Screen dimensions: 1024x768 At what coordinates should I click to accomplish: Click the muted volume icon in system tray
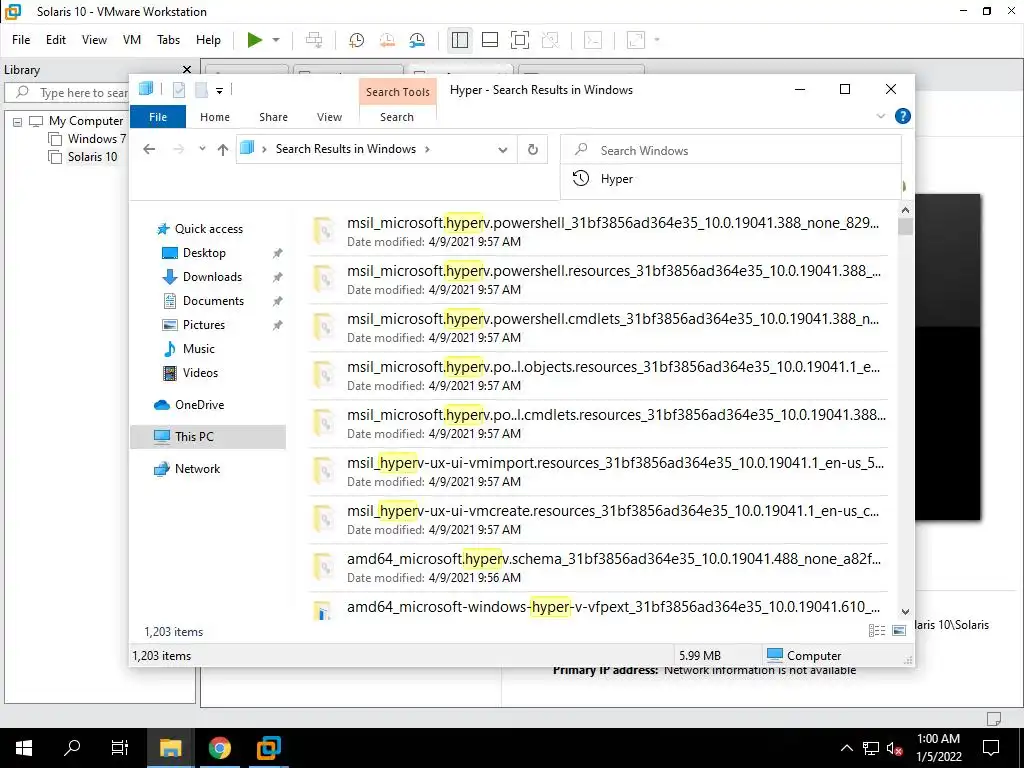coord(895,748)
